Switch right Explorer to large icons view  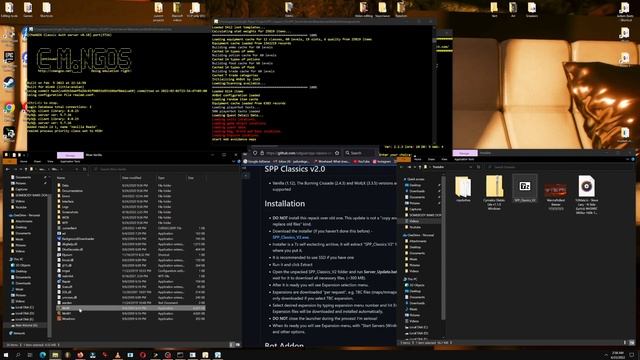tap(632, 342)
